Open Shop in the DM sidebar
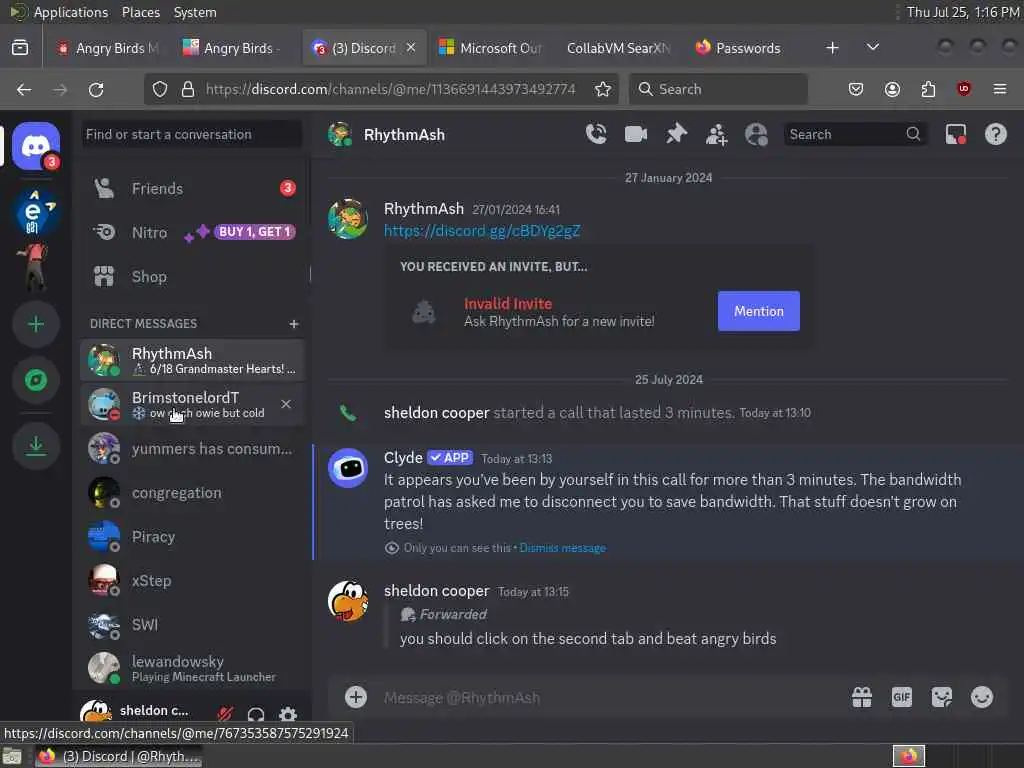The height and width of the screenshot is (768, 1024). 193,276
